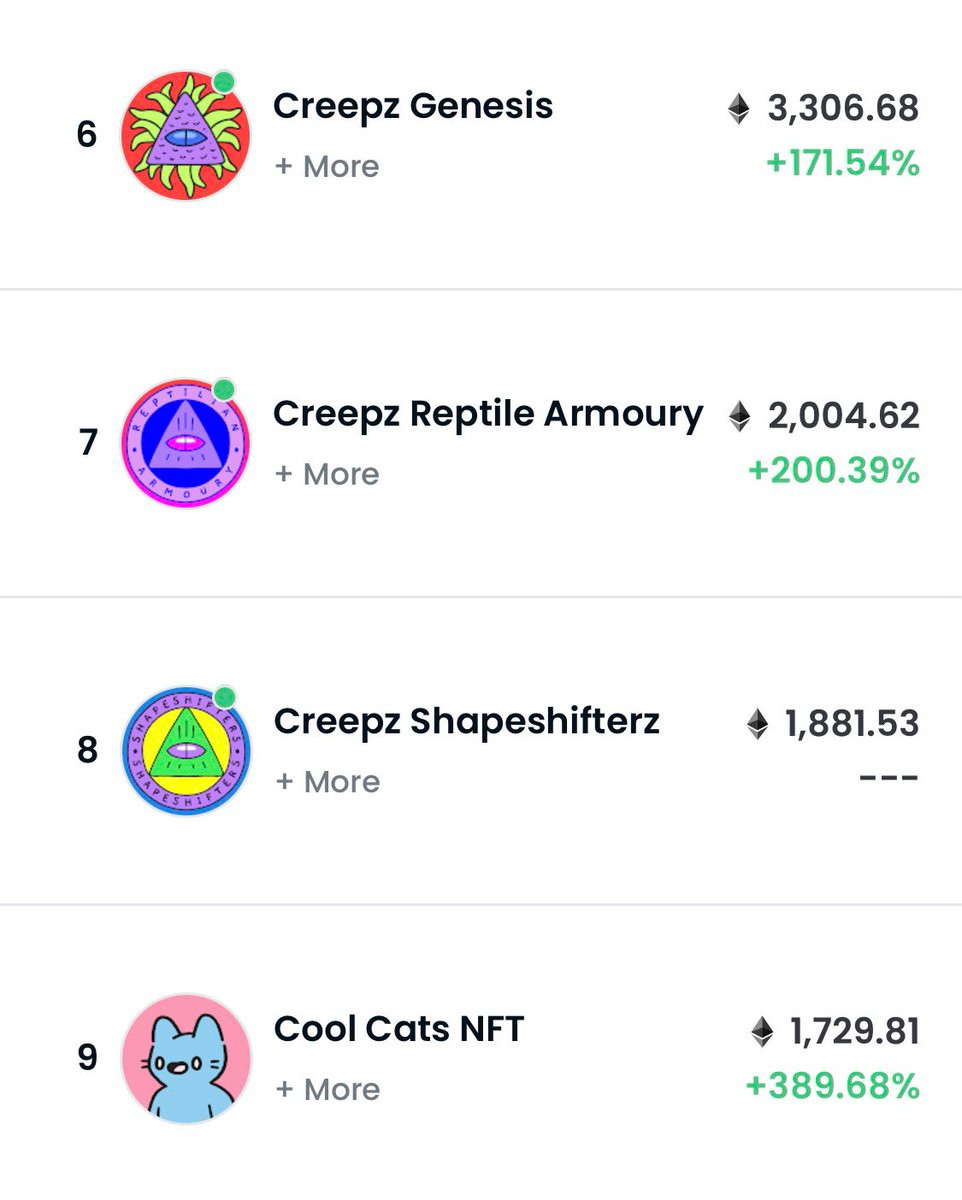This screenshot has height=1200, width=962.
Task: Expand + More under Cool Cats NFT
Action: [327, 1089]
